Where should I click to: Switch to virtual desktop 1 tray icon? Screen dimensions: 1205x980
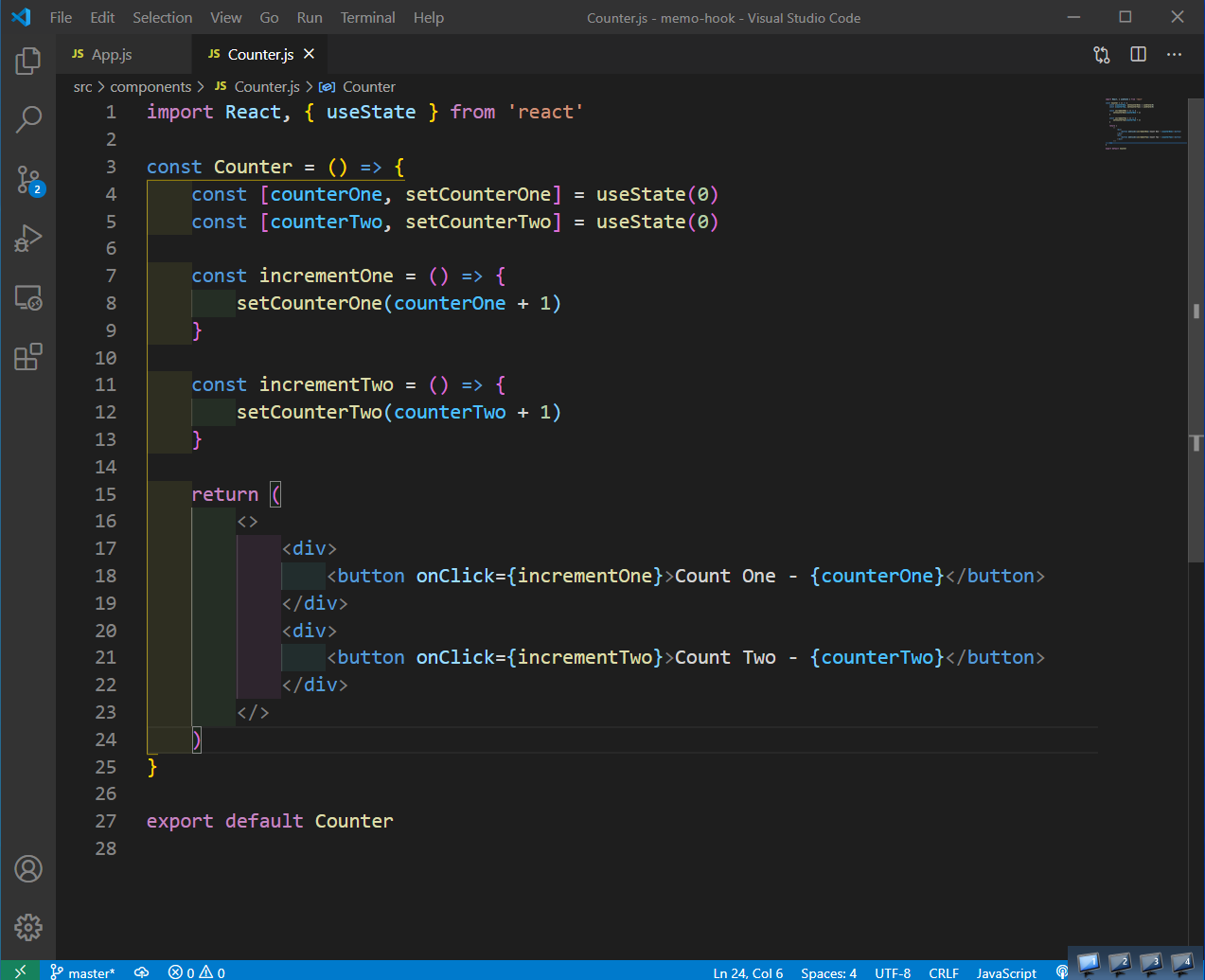tap(1089, 964)
